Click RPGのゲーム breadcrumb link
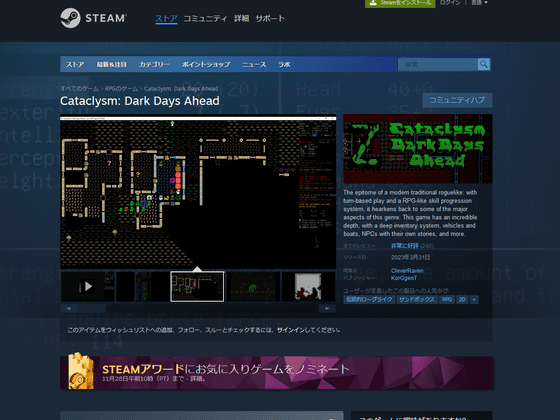Screen dimensions: 560x420 (x=121, y=89)
